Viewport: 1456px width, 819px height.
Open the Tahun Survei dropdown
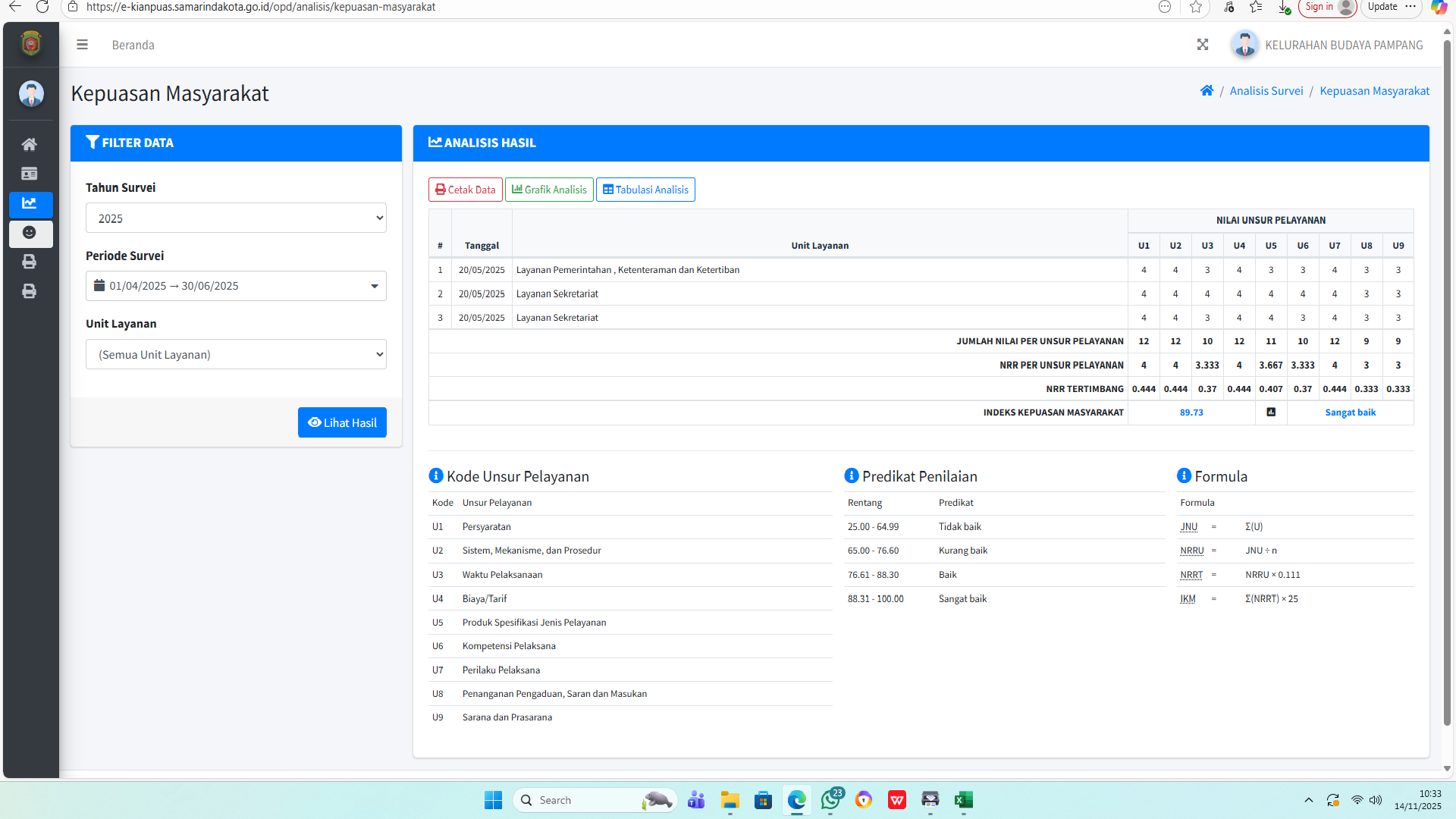click(x=236, y=218)
